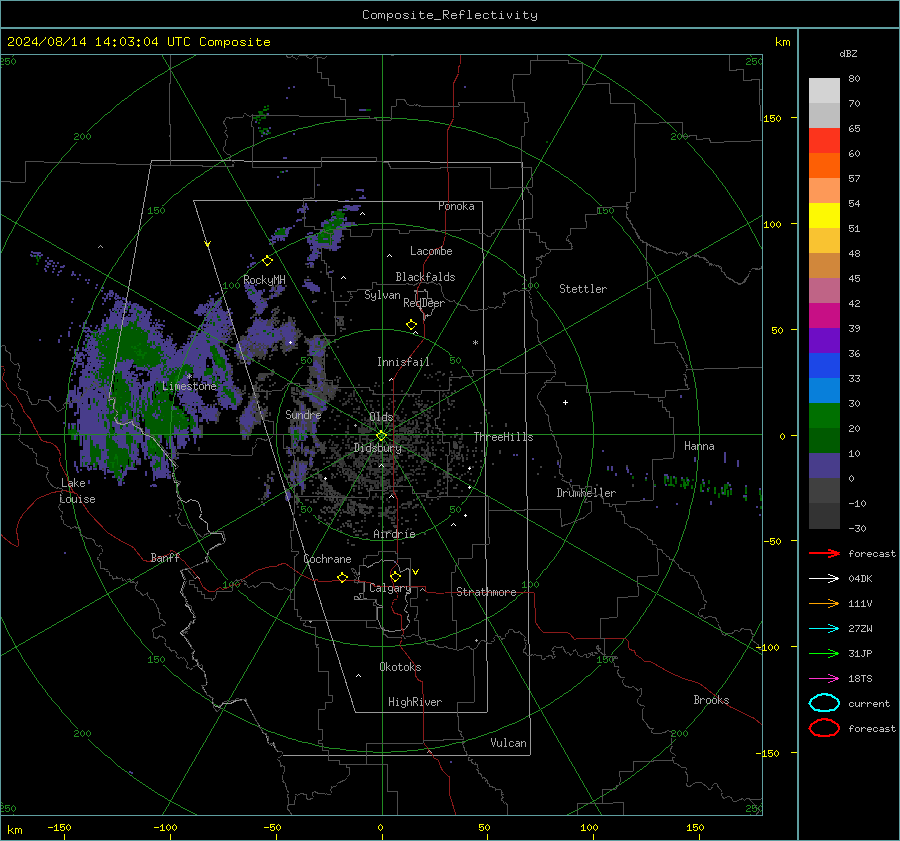Click the RedDeer city label
Image resolution: width=900 pixels, height=841 pixels.
click(424, 303)
